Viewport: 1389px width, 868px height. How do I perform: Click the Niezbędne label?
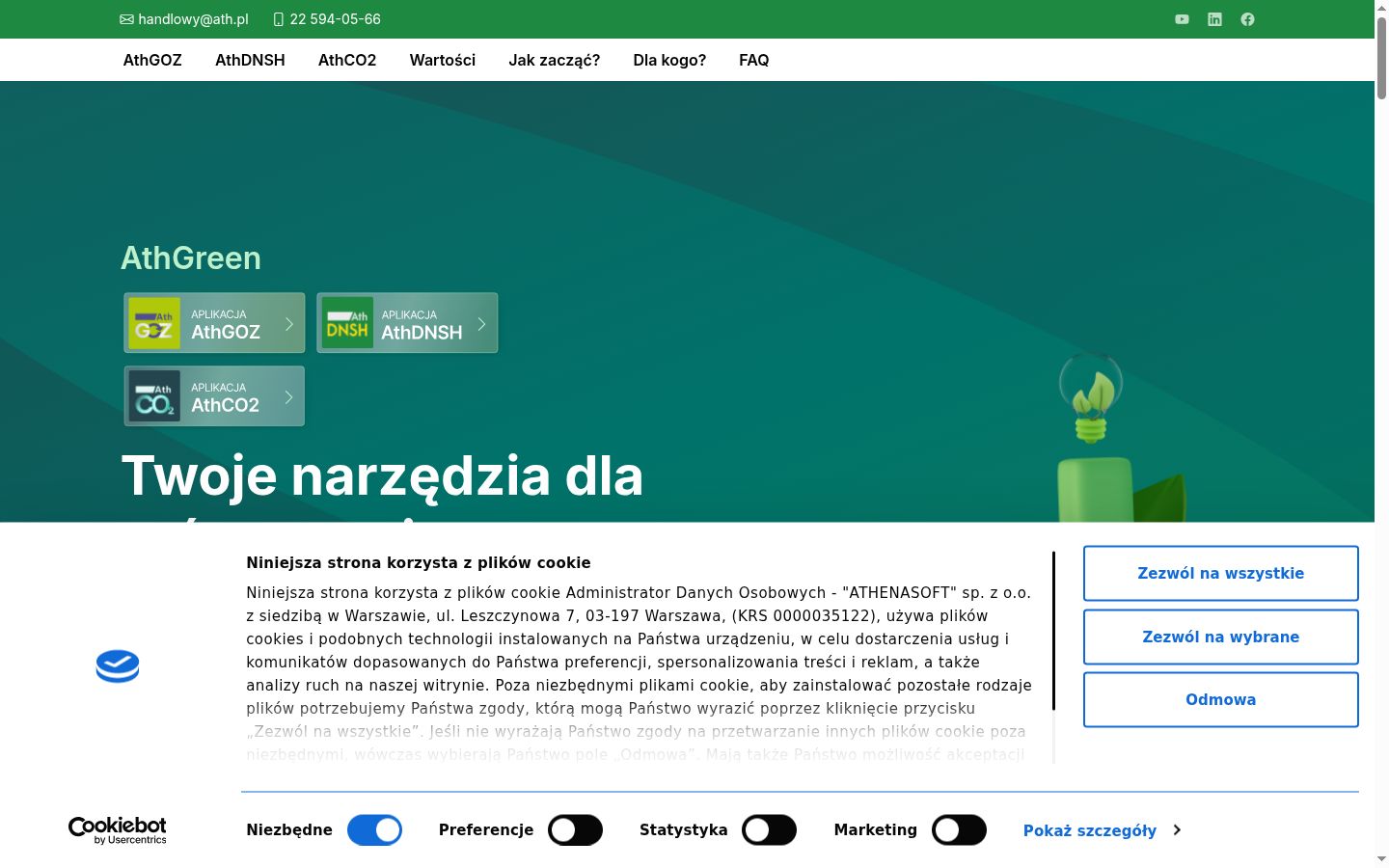(289, 829)
